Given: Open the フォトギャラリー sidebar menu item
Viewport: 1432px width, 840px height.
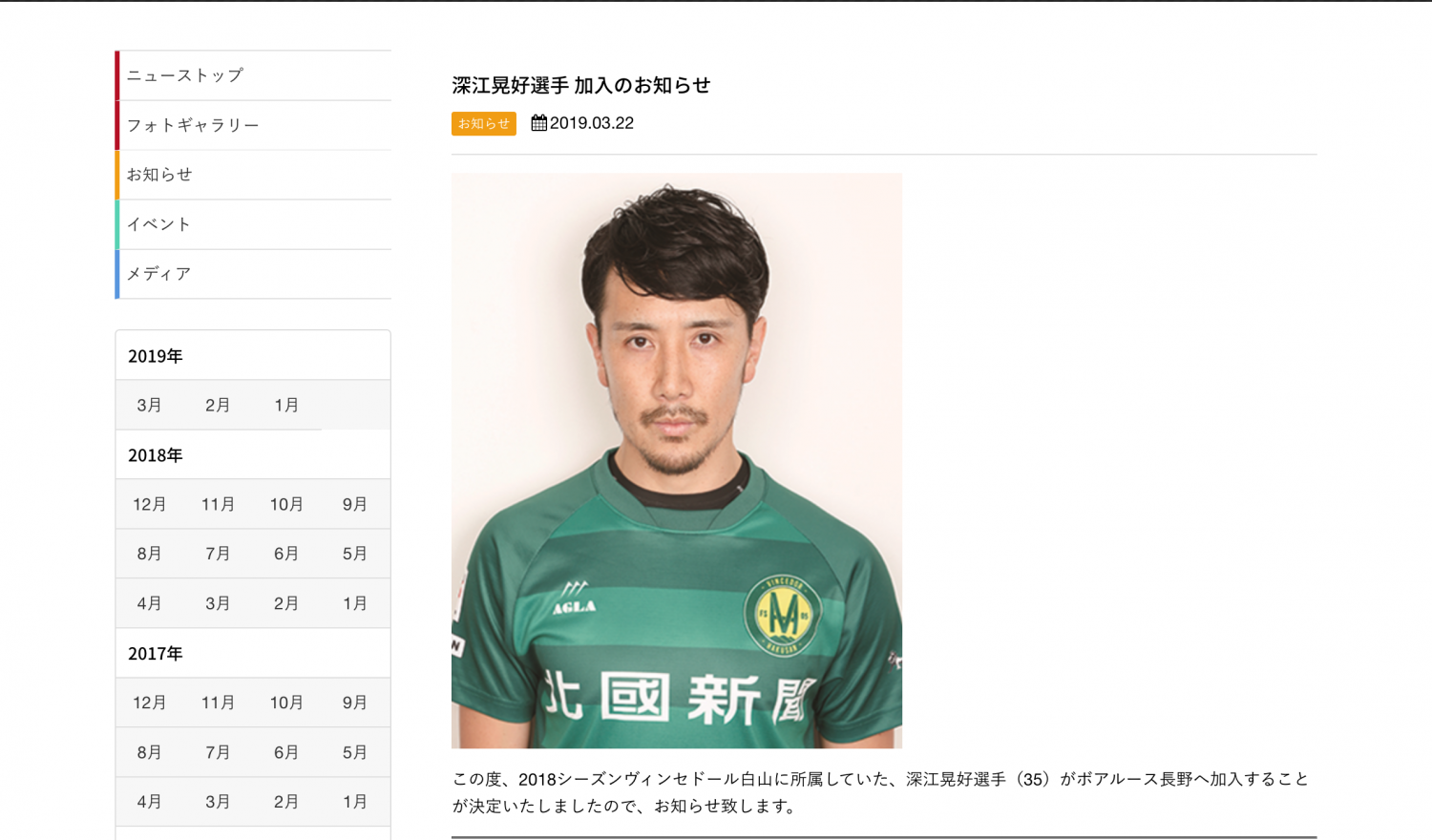Looking at the screenshot, I should [x=253, y=125].
